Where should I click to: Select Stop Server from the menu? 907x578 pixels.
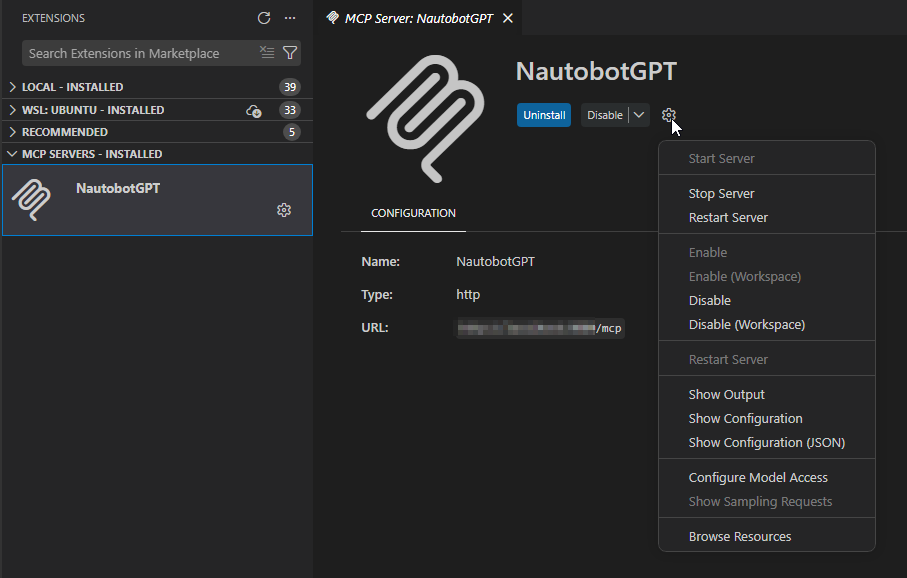pyautogui.click(x=722, y=193)
